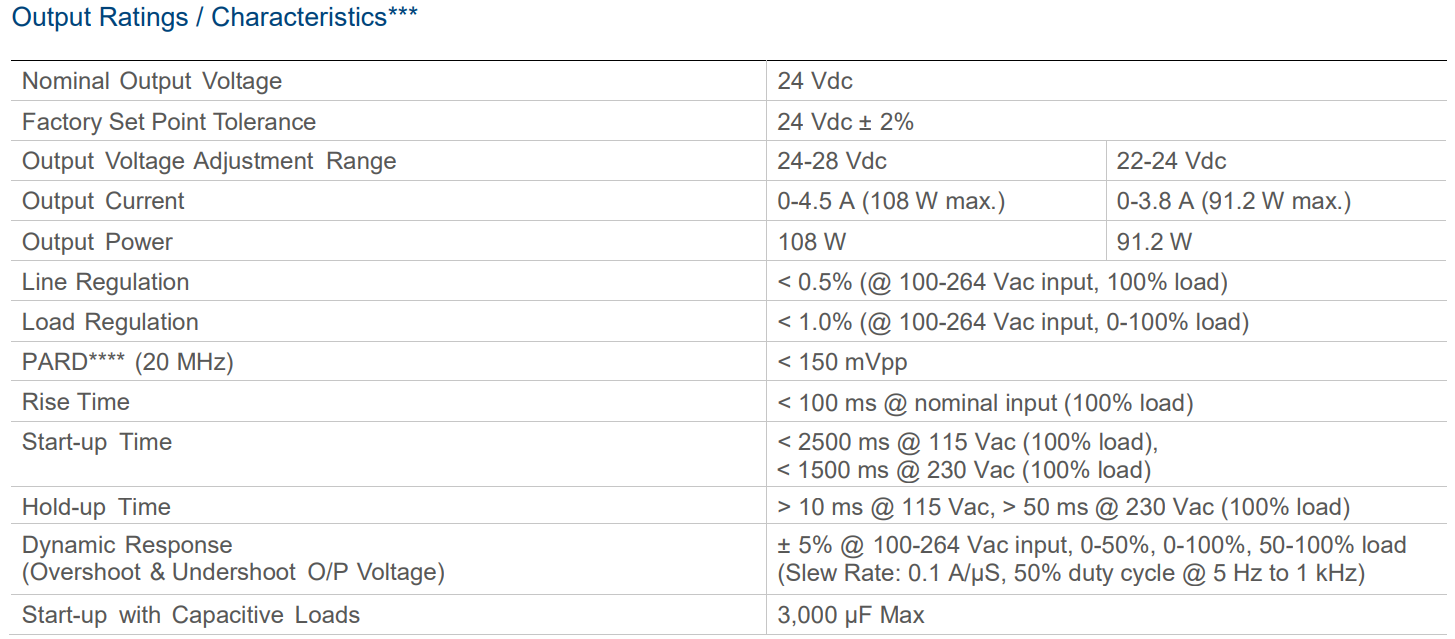Select the 3,000 µF Max value
Image resolution: width=1455 pixels, height=639 pixels.
[851, 615]
